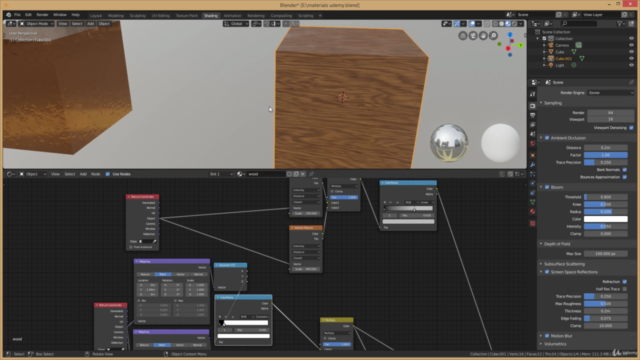640x360 pixels.
Task: Open the Tool properties tab in Properties sidebar
Action: click(x=533, y=94)
